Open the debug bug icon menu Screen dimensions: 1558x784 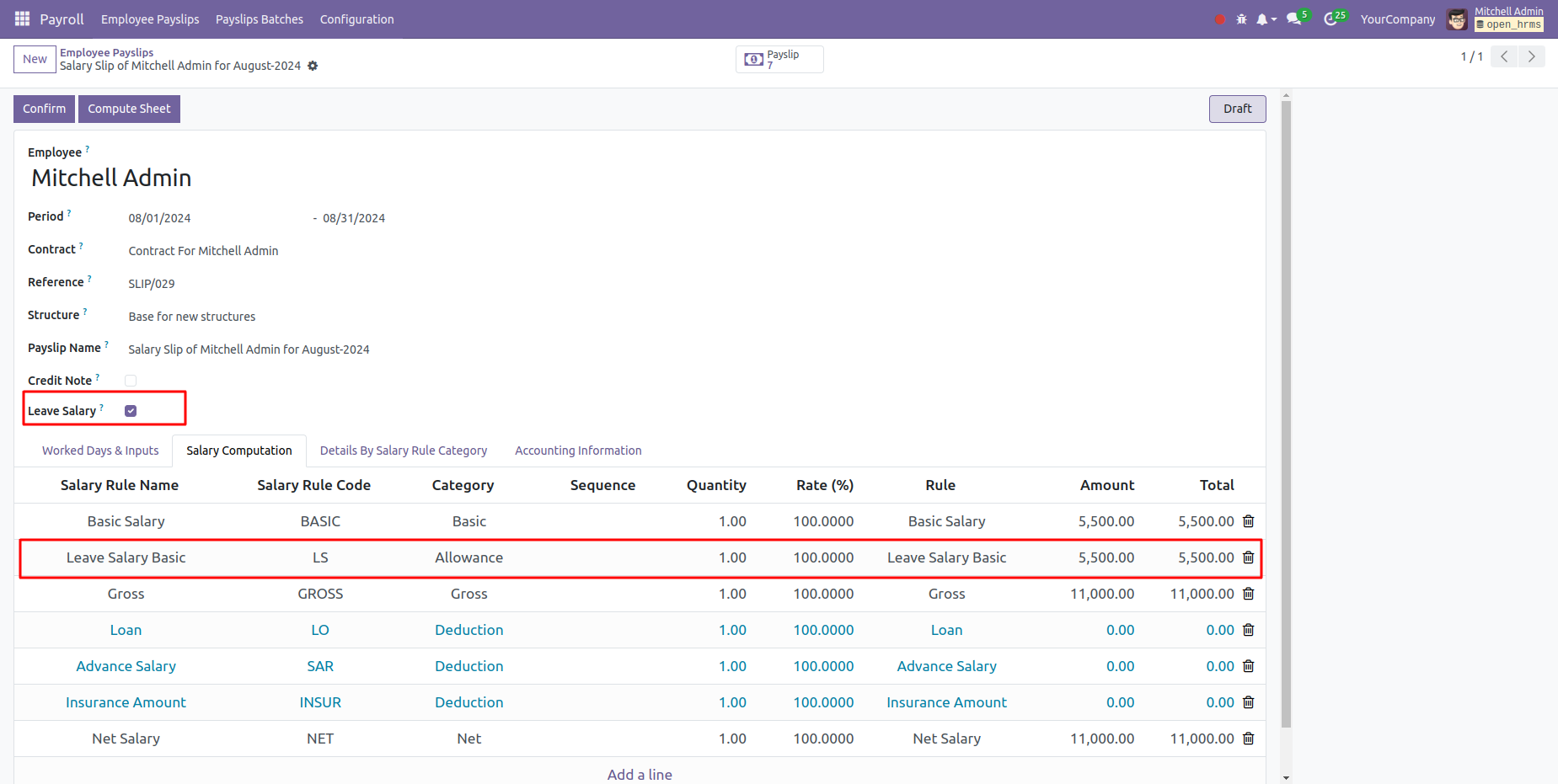coord(1241,19)
